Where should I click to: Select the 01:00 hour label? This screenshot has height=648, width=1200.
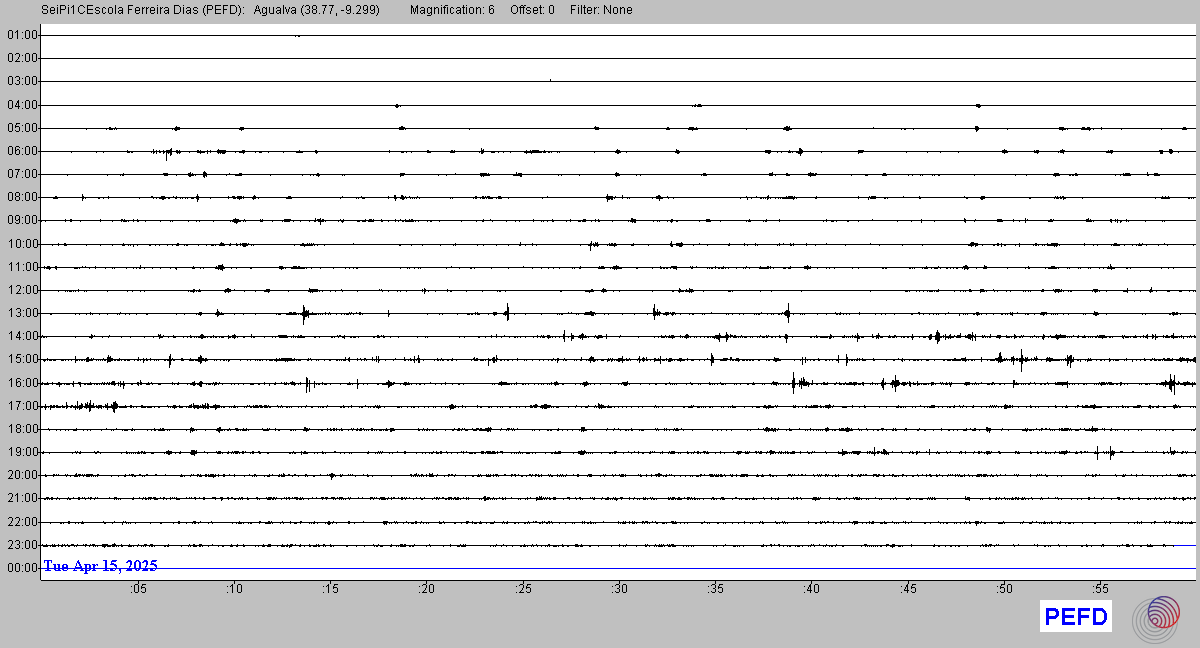point(22,35)
